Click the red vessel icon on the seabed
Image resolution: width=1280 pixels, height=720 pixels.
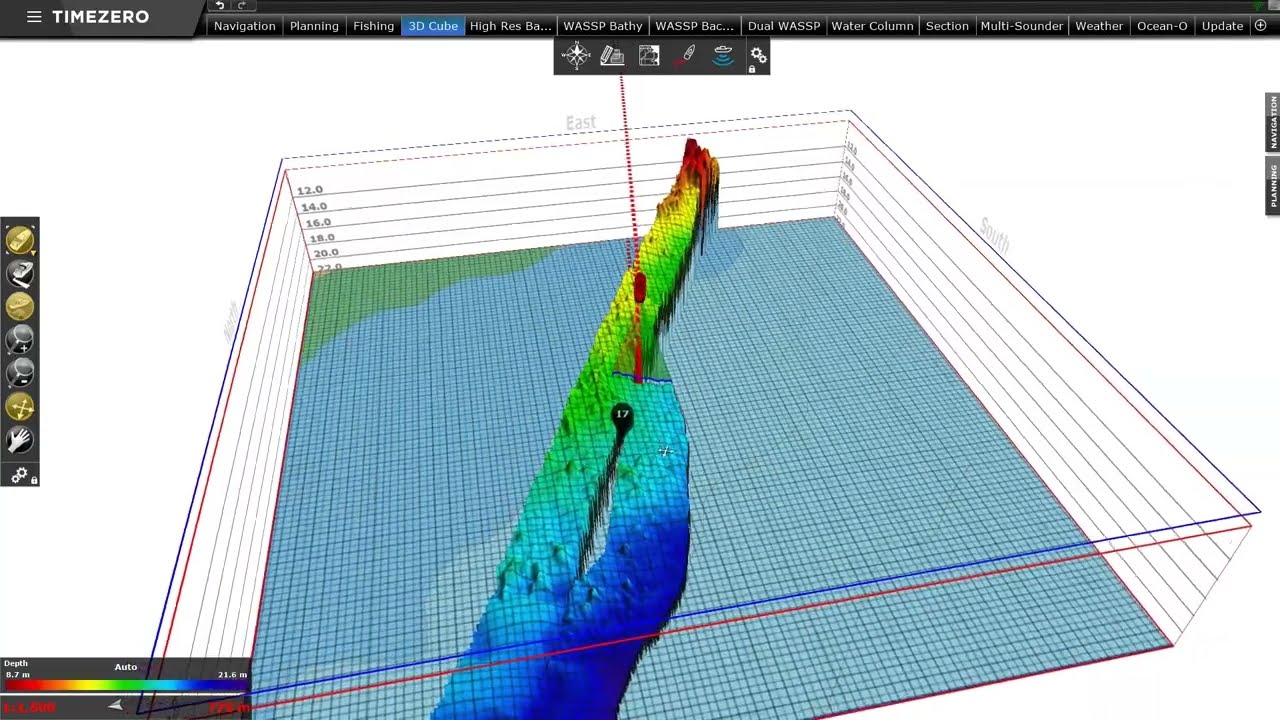(x=640, y=289)
